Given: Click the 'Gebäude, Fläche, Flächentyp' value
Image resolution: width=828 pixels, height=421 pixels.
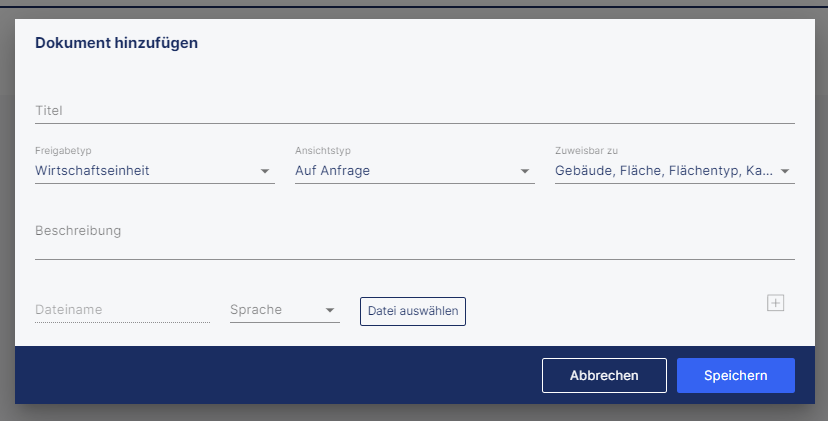Looking at the screenshot, I should (x=663, y=171).
